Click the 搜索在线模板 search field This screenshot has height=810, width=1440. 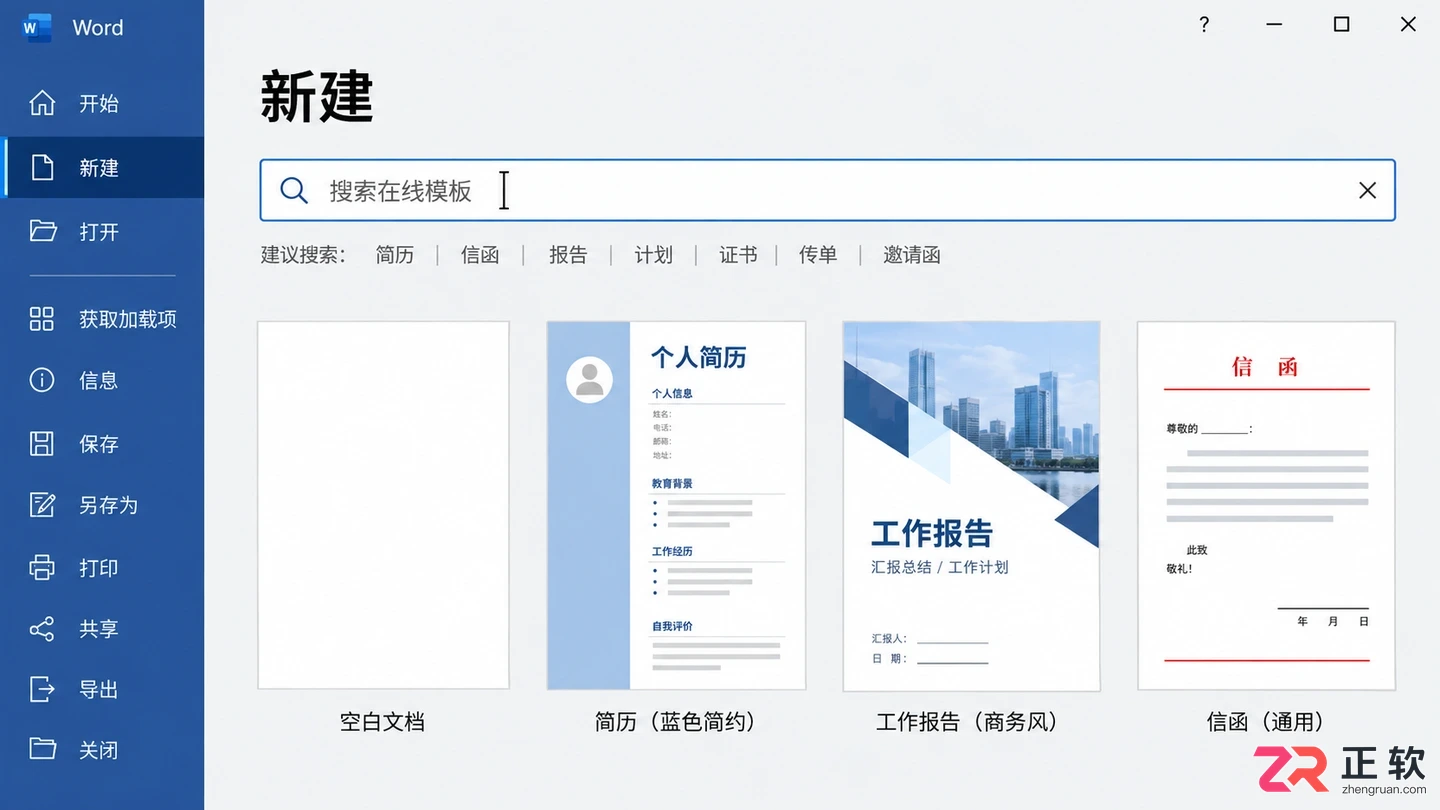tap(827, 190)
